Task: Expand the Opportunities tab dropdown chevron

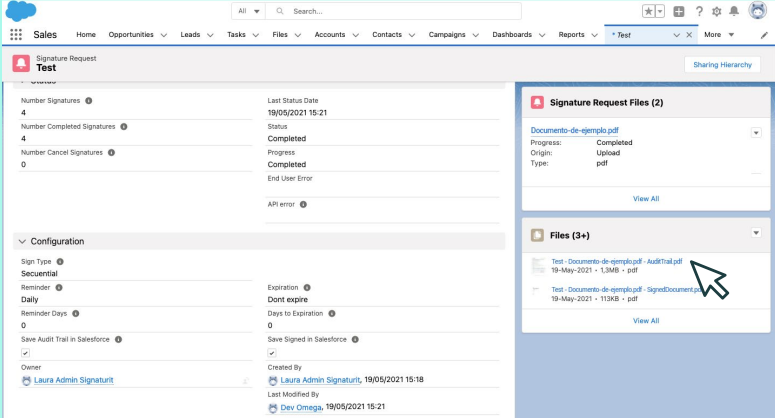Action: tap(164, 35)
